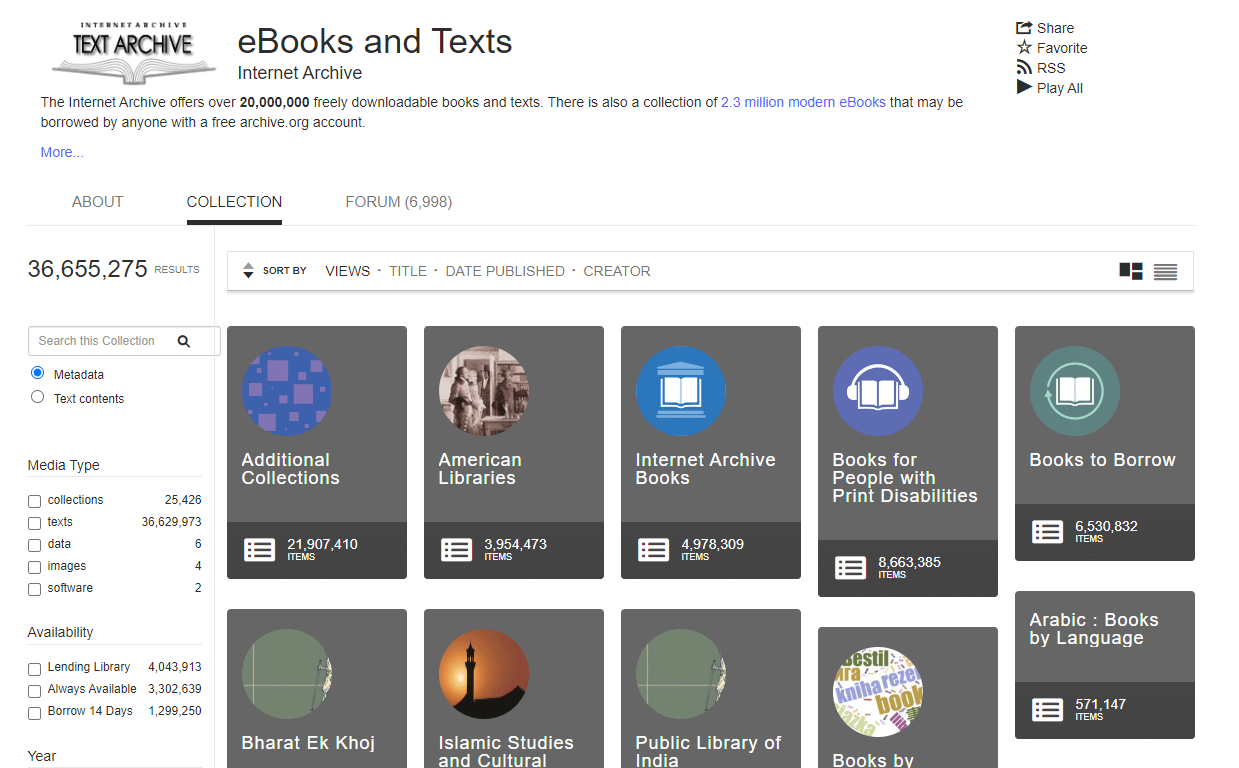Click in the Search this Collection field
Viewport: 1239px width, 768px height.
pos(95,341)
